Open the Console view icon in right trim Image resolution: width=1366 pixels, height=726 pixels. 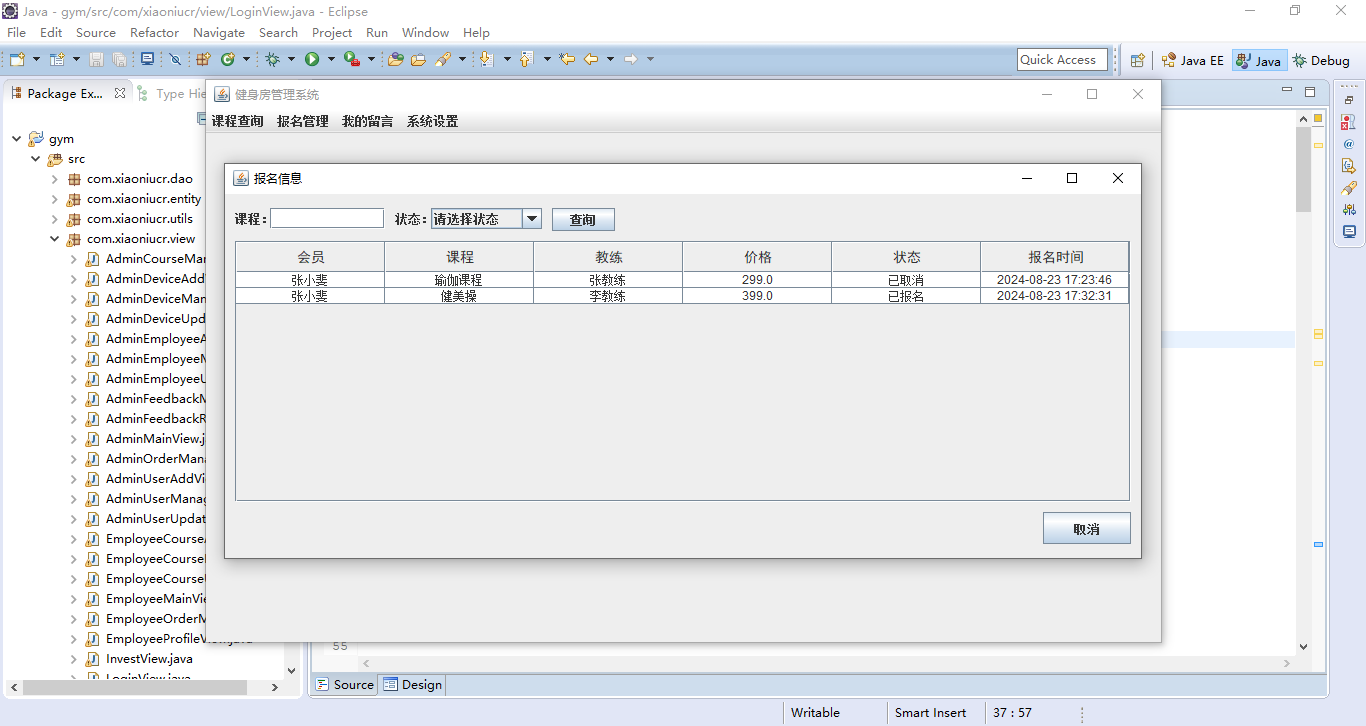[x=1349, y=231]
